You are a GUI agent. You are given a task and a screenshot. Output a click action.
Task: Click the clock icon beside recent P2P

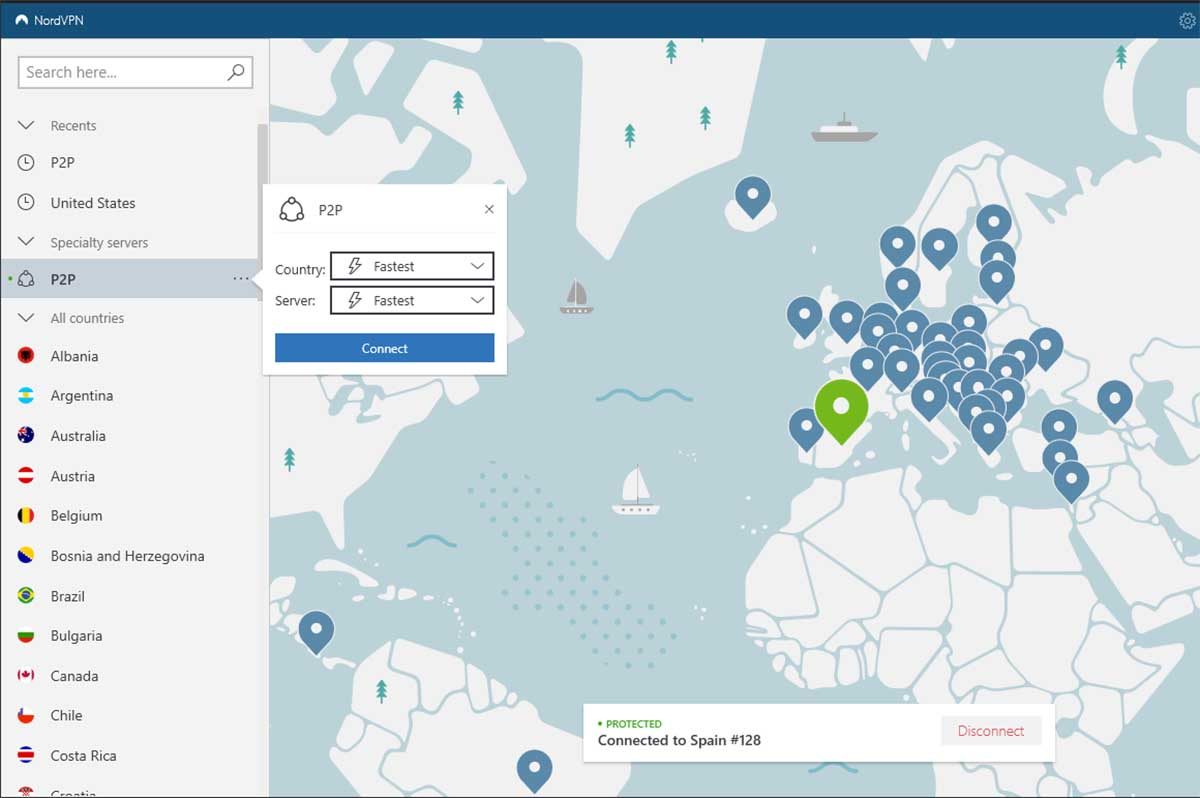26,162
